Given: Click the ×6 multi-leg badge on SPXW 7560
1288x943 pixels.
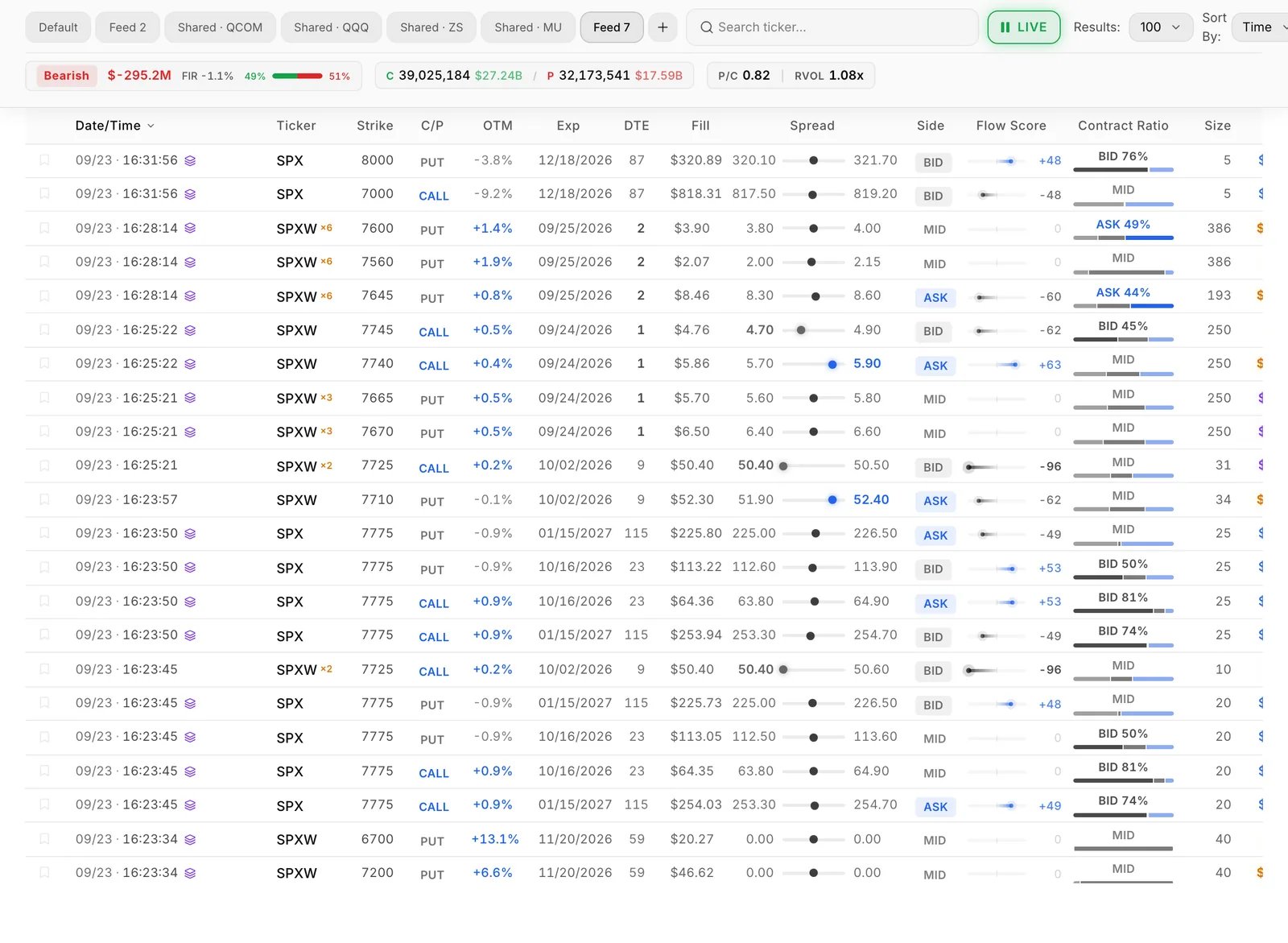Looking at the screenshot, I should (x=327, y=262).
